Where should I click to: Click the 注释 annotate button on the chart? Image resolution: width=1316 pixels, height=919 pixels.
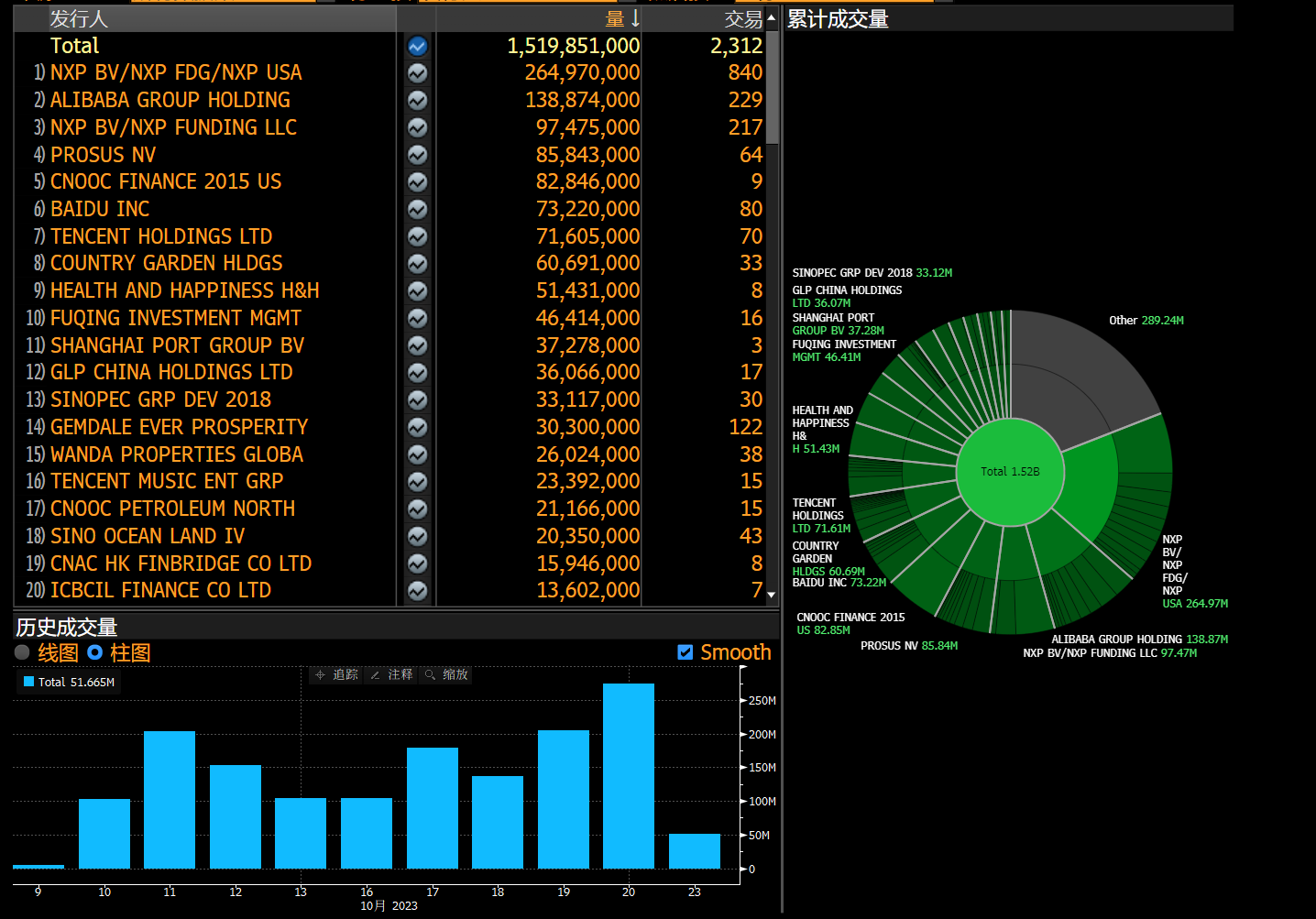coord(391,674)
